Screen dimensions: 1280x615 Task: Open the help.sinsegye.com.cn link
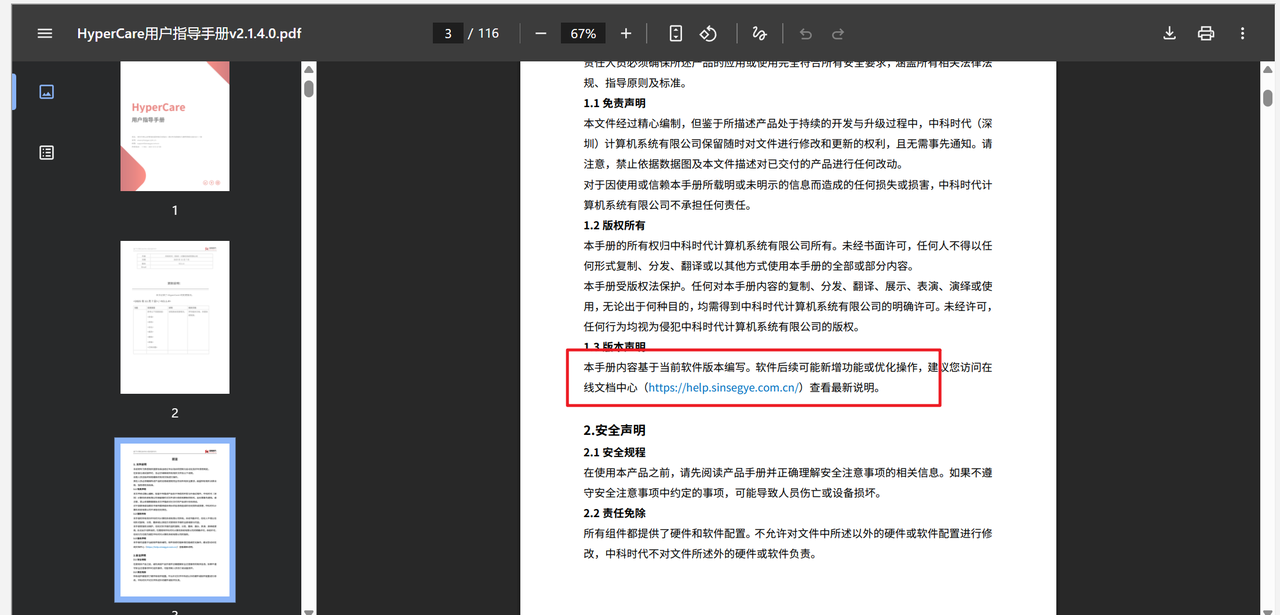tap(724, 388)
